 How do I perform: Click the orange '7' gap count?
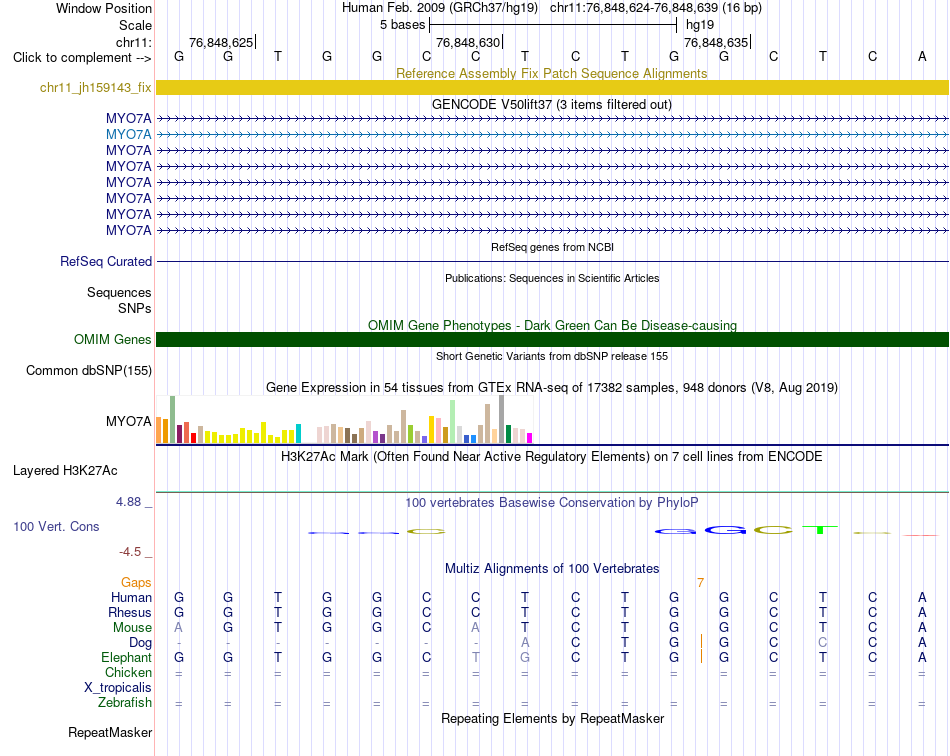pos(700,582)
